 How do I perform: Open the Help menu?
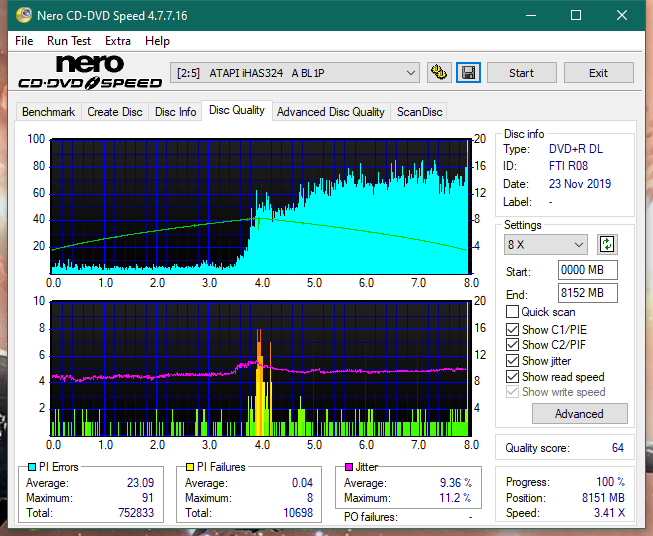coord(157,41)
